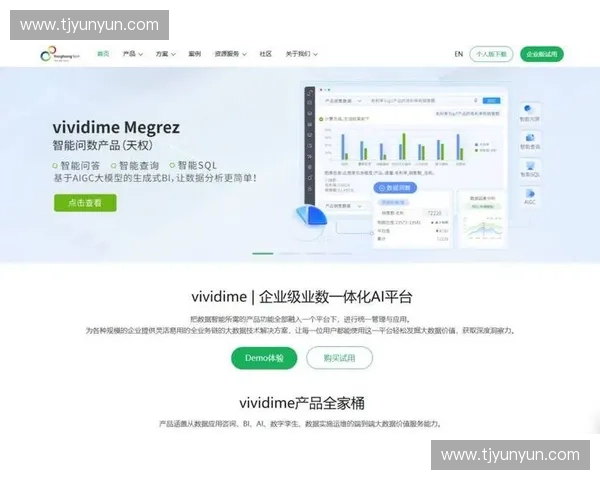The height and width of the screenshot is (480, 600).
Task: Select the first carousel indicator bar
Action: (263, 253)
